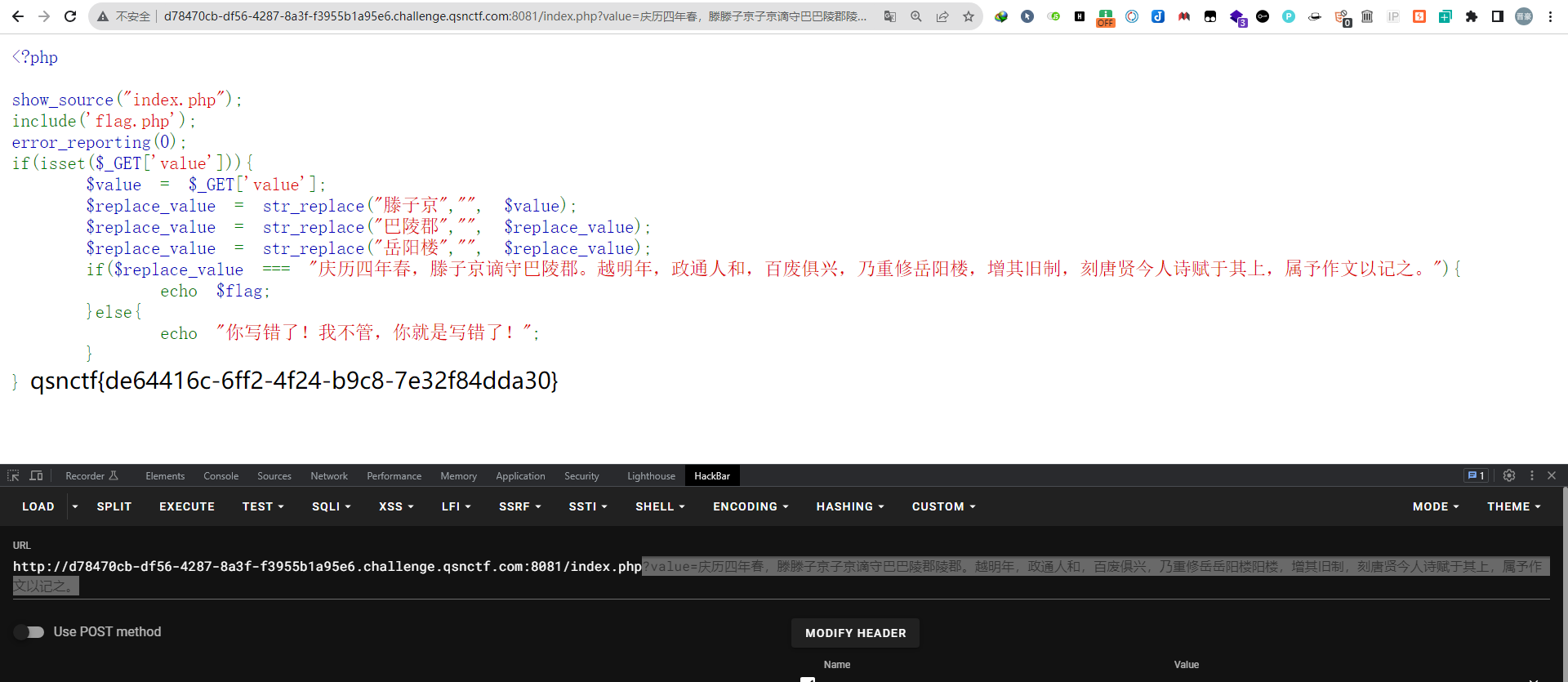
Task: Toggle the browser side panel
Action: (1498, 16)
